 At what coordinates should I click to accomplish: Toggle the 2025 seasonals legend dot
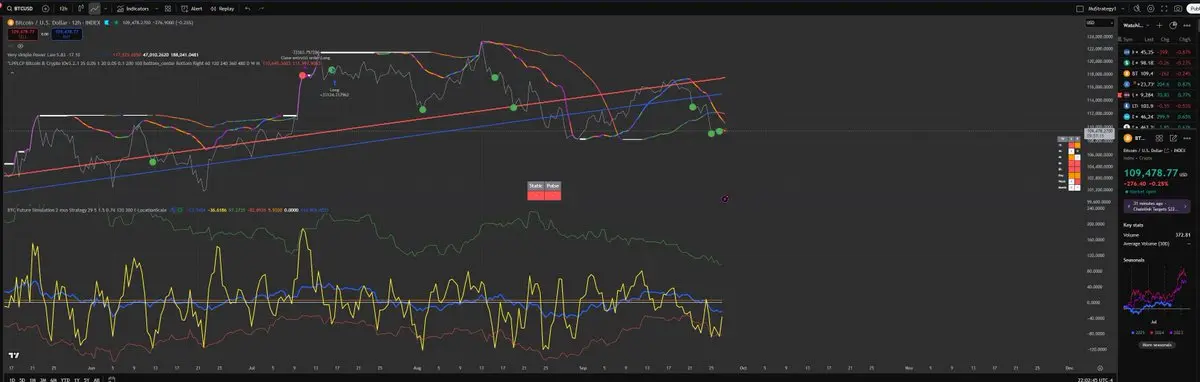(1133, 332)
